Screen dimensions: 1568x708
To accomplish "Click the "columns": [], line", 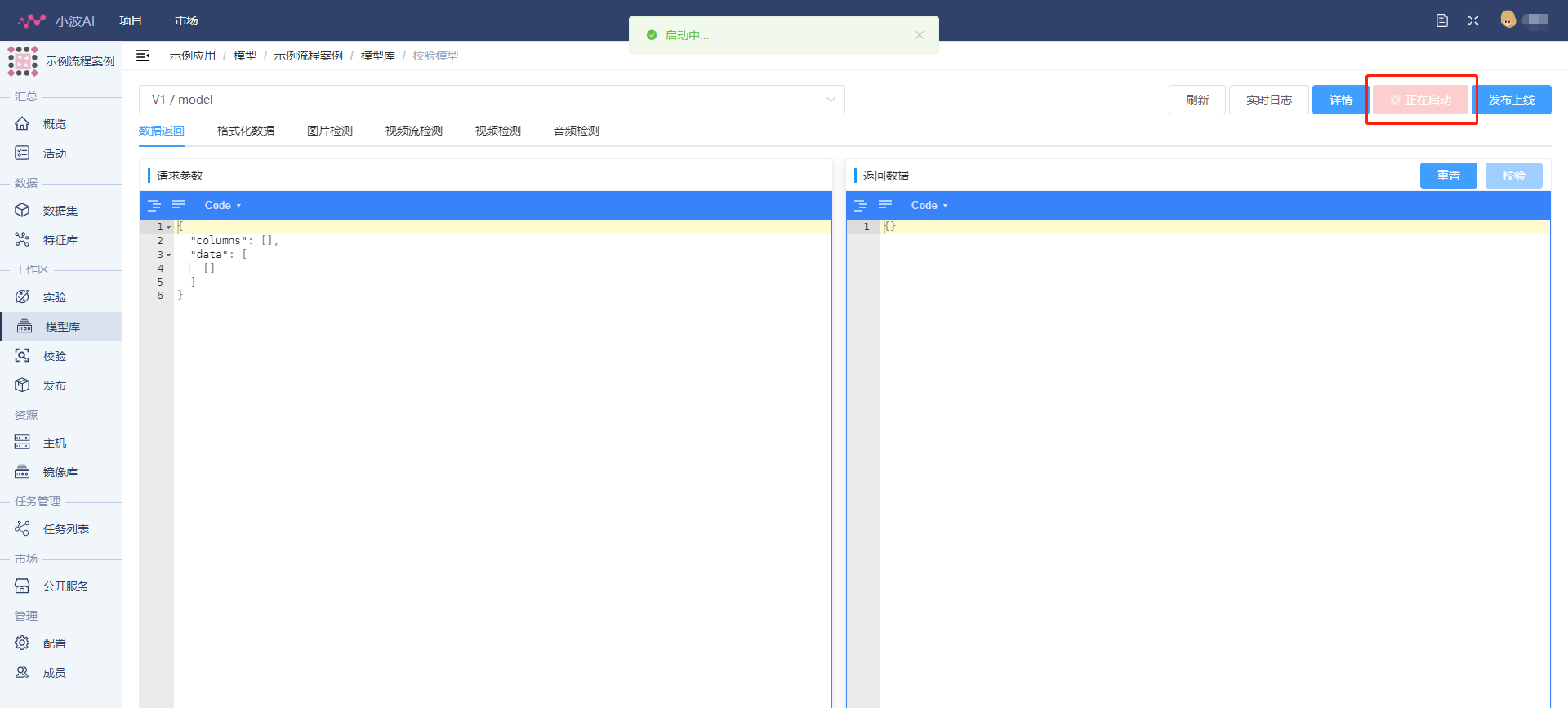I will 234,241.
